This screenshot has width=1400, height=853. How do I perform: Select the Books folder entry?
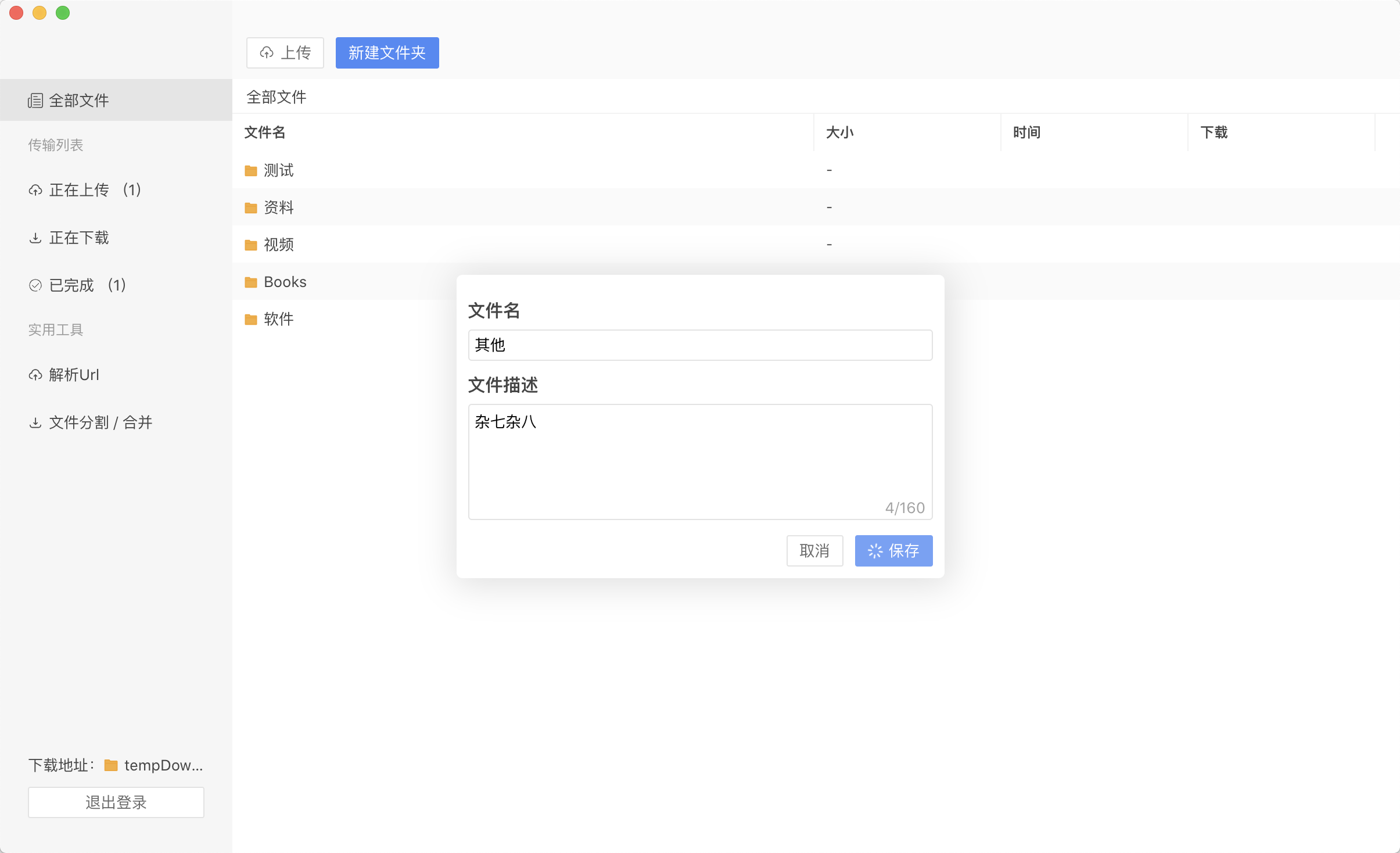click(x=285, y=282)
